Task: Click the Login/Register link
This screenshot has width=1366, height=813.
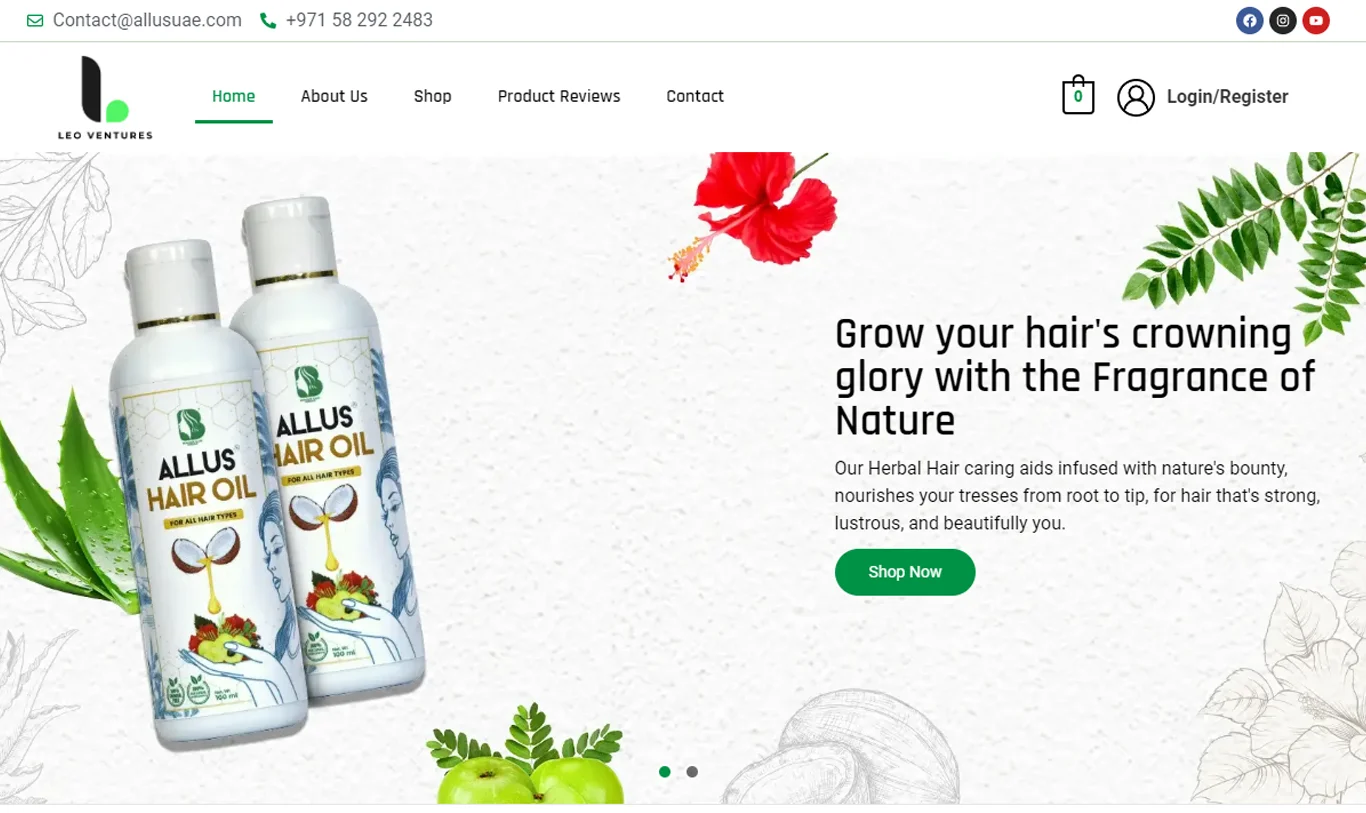Action: click(1227, 97)
